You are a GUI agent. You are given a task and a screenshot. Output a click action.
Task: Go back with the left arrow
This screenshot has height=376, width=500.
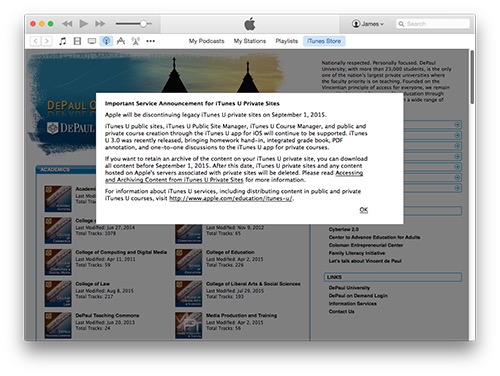tap(36, 41)
